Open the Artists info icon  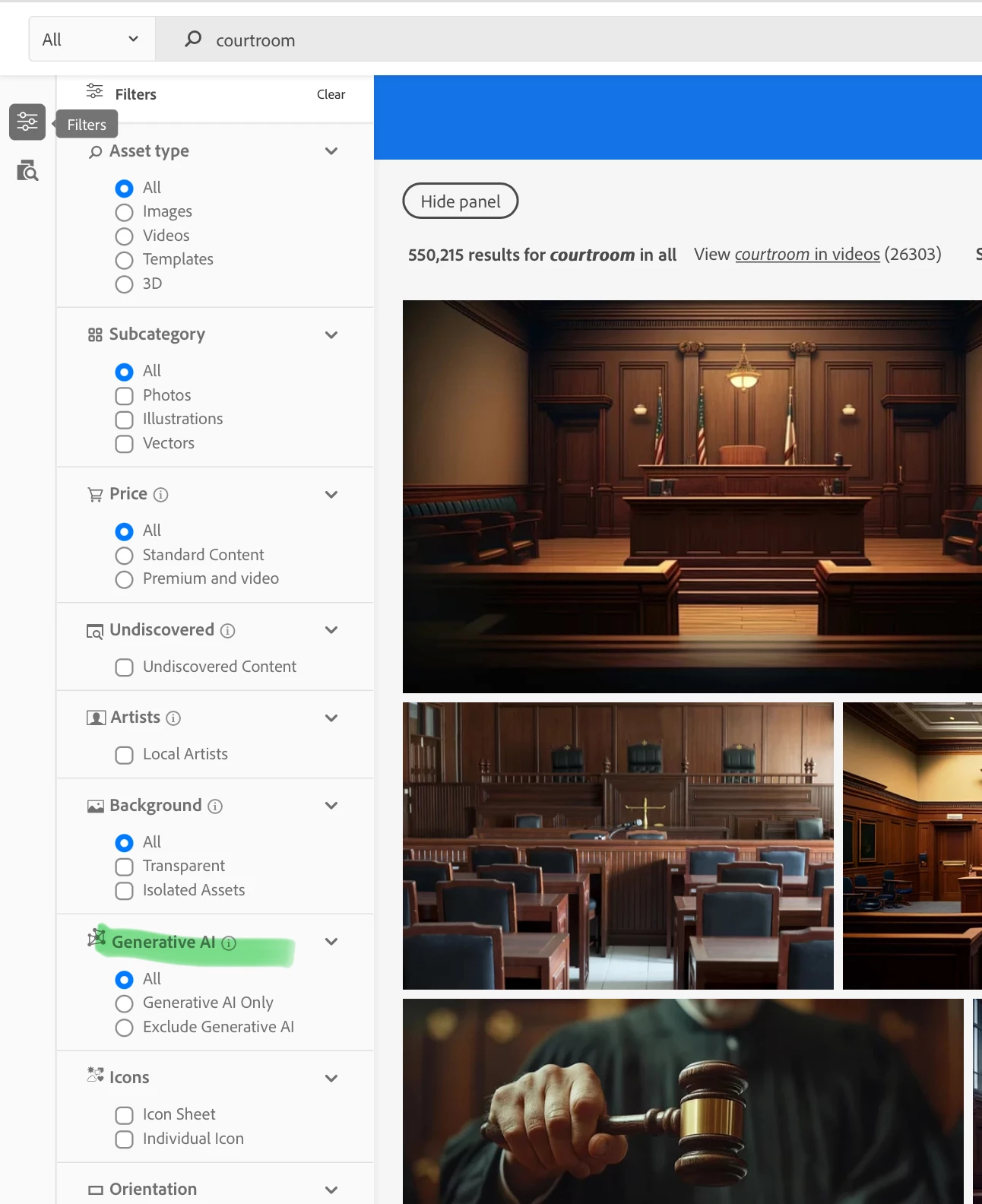click(x=173, y=718)
